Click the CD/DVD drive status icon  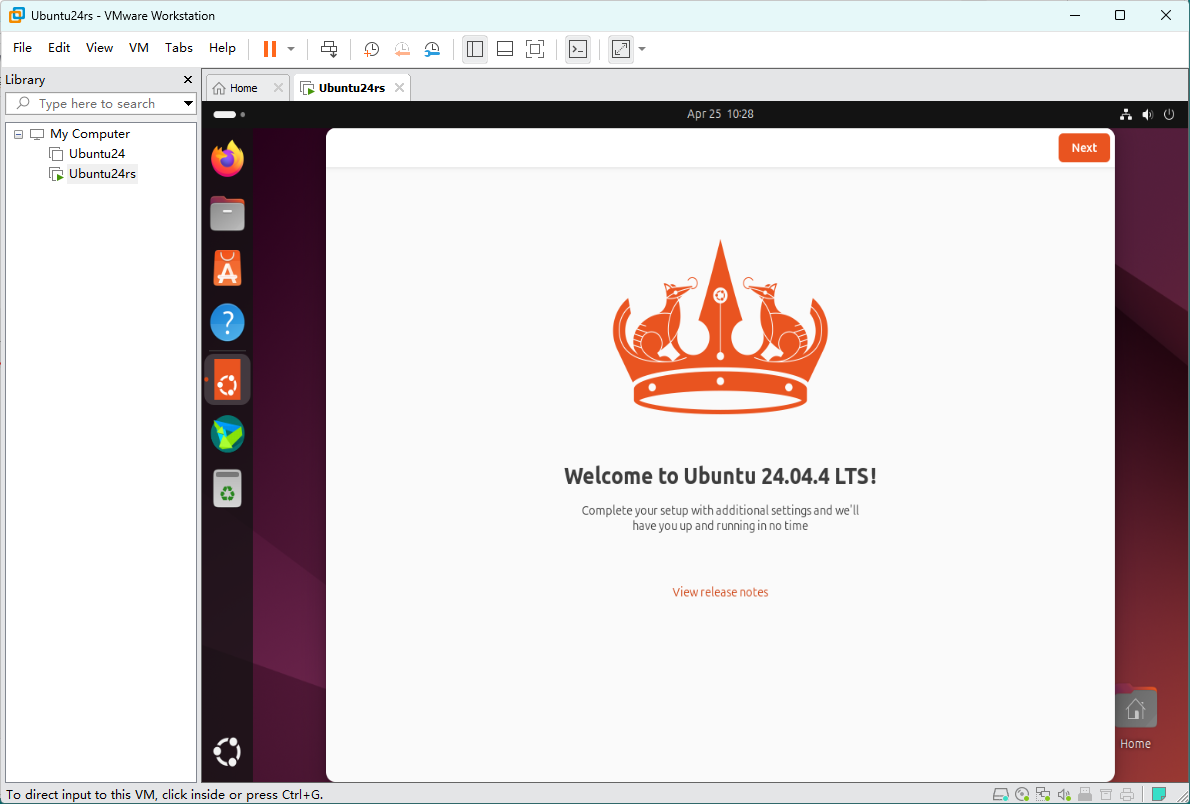[1022, 794]
